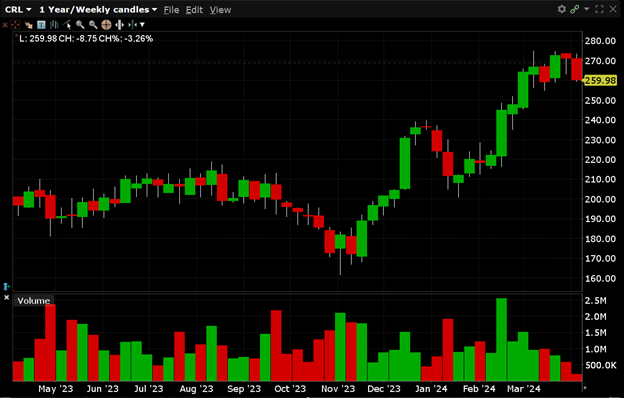
Task: Select the arrow annotation tool
Action: coord(28,25)
